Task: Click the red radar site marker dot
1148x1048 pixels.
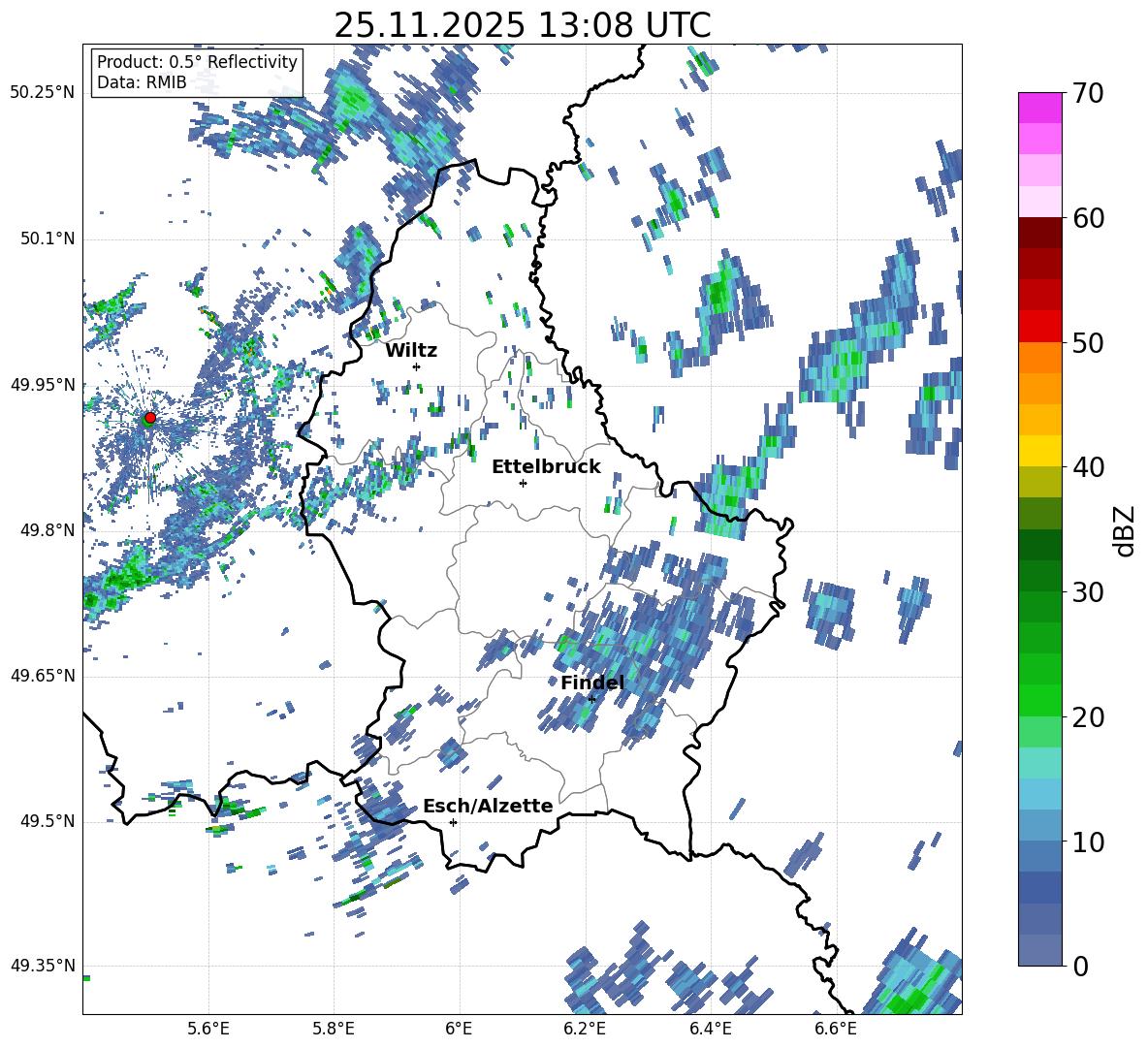Action: click(150, 417)
